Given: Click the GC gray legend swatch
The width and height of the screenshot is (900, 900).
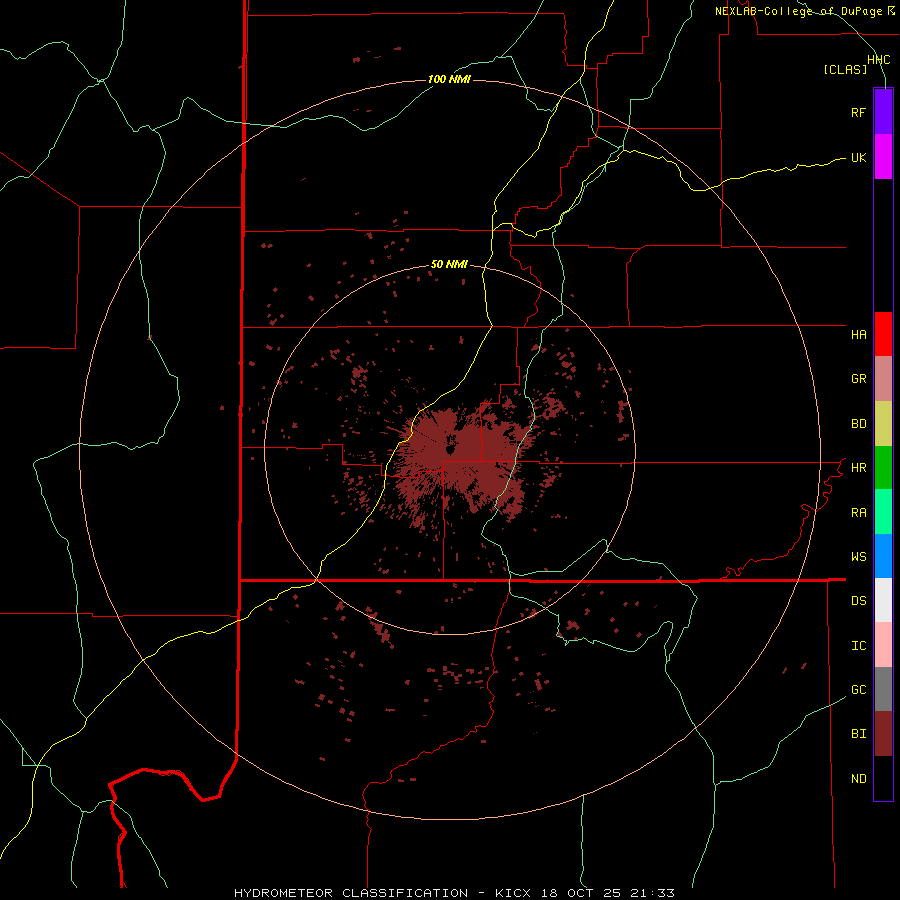Looking at the screenshot, I should [883, 689].
